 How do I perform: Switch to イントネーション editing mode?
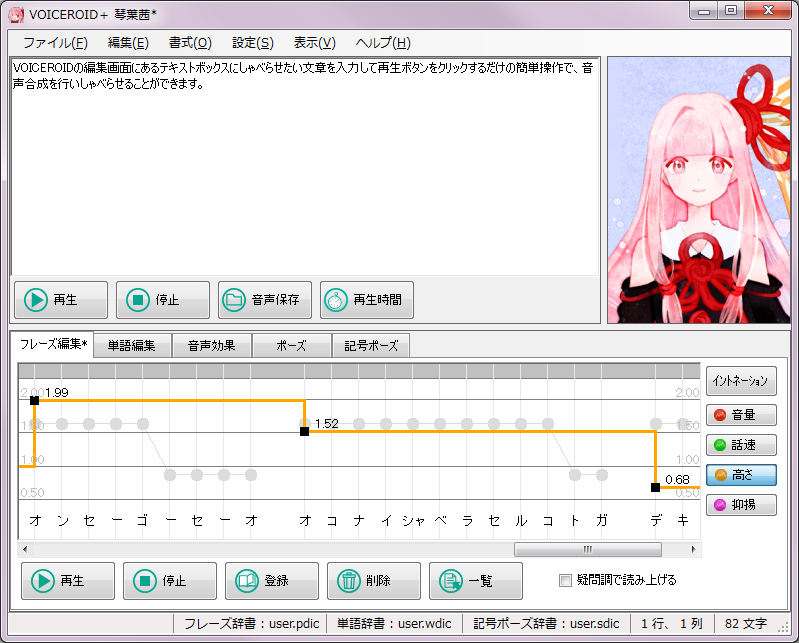click(x=741, y=381)
